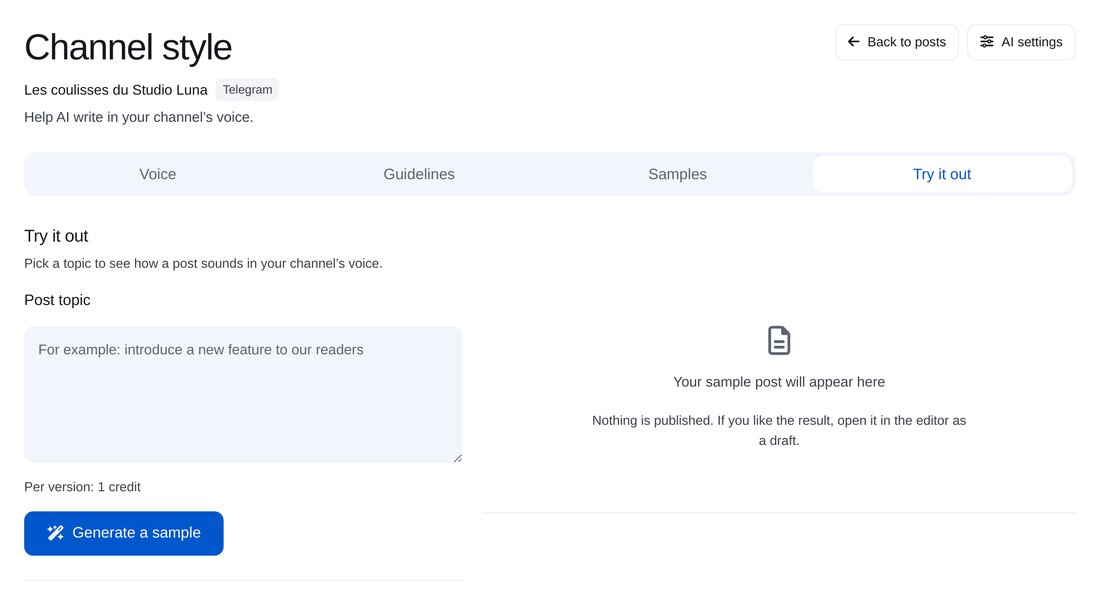This screenshot has height=605, width=1100.
Task: Select the Try it out tab
Action: (x=941, y=174)
